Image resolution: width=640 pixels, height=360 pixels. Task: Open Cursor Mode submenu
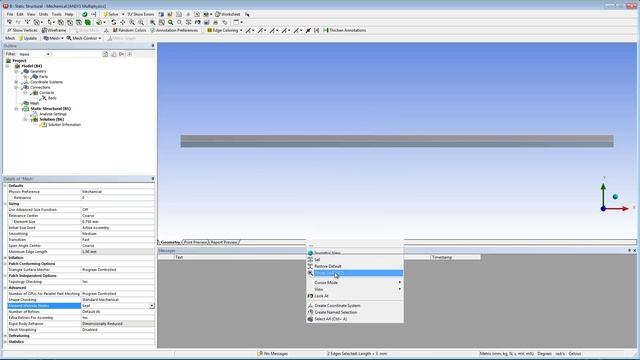(355, 282)
